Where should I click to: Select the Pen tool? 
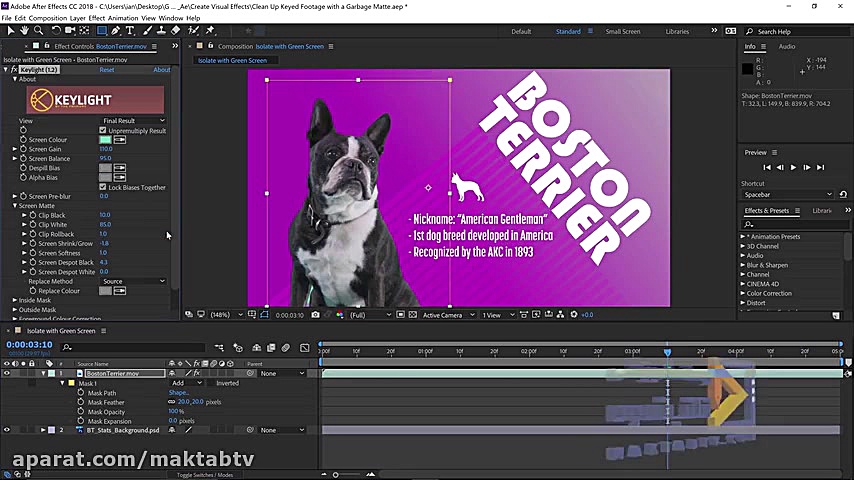[115, 31]
